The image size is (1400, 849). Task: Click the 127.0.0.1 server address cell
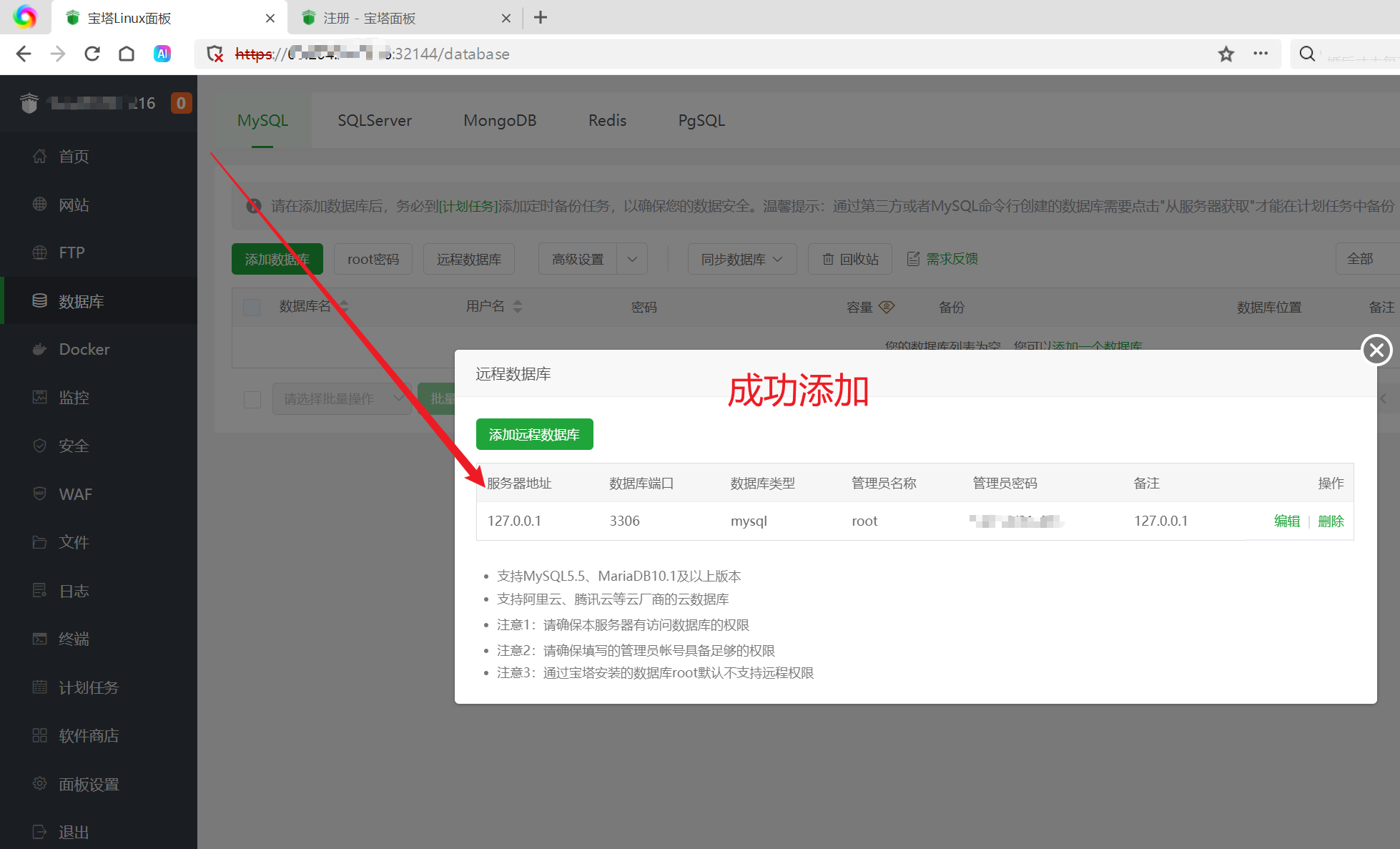[514, 521]
